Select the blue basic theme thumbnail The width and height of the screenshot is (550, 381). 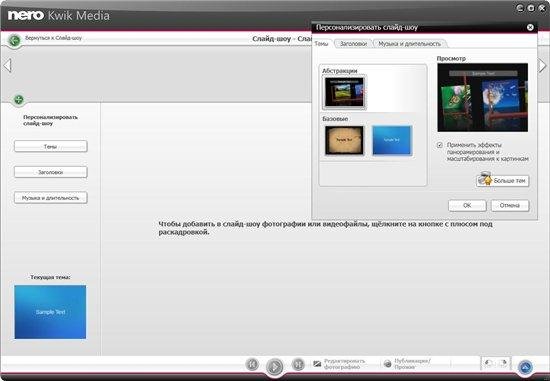[x=392, y=140]
